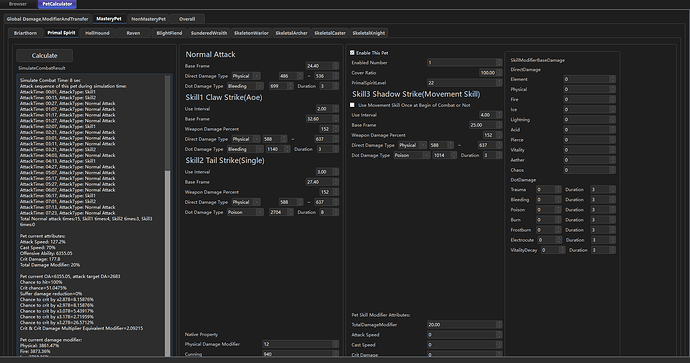Open Skill2 Tail Strike Dot Damage Type Poison dropdown
Viewport: 690px width, 363px height.
245,212
